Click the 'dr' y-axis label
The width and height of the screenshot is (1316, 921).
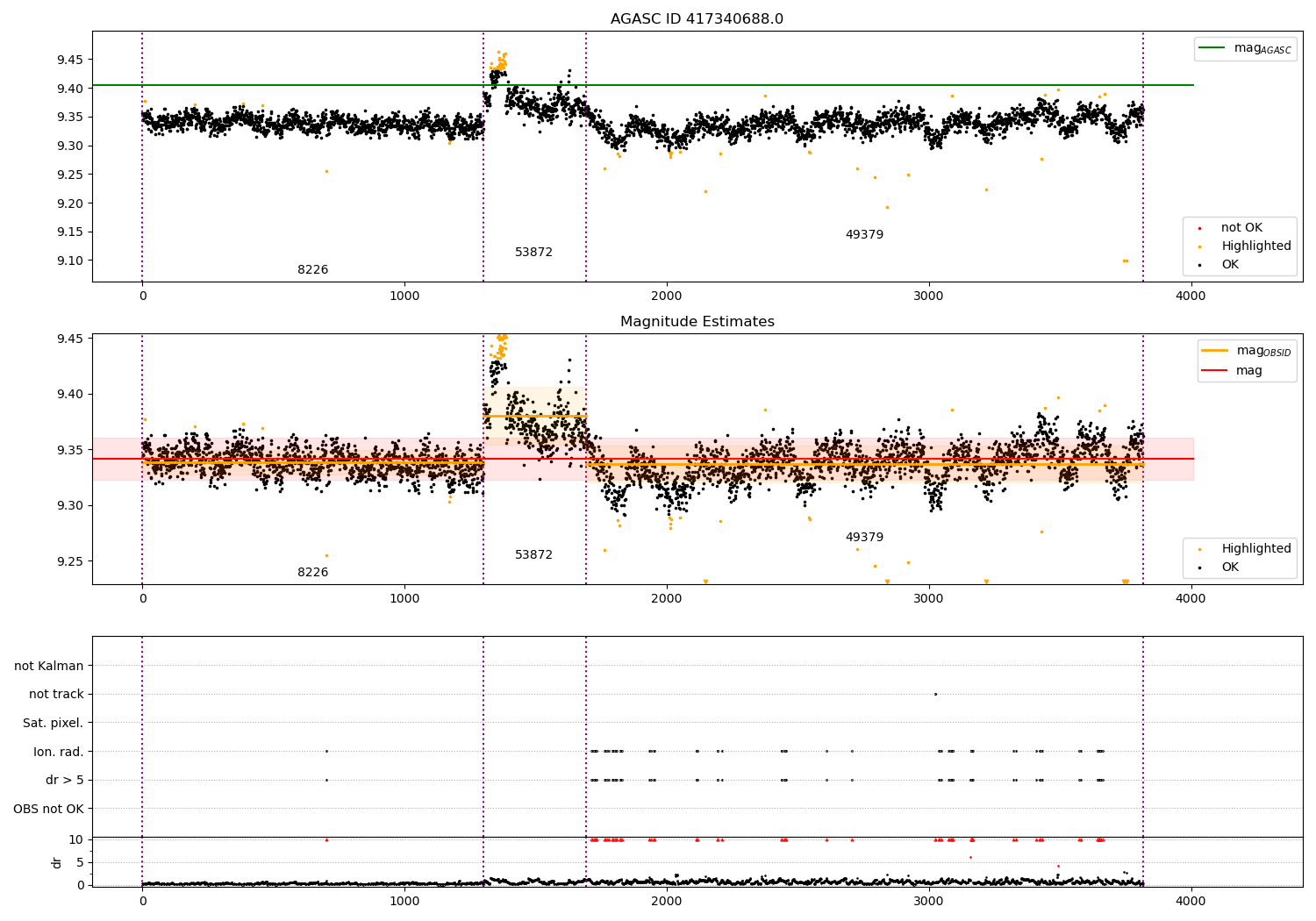[57, 862]
